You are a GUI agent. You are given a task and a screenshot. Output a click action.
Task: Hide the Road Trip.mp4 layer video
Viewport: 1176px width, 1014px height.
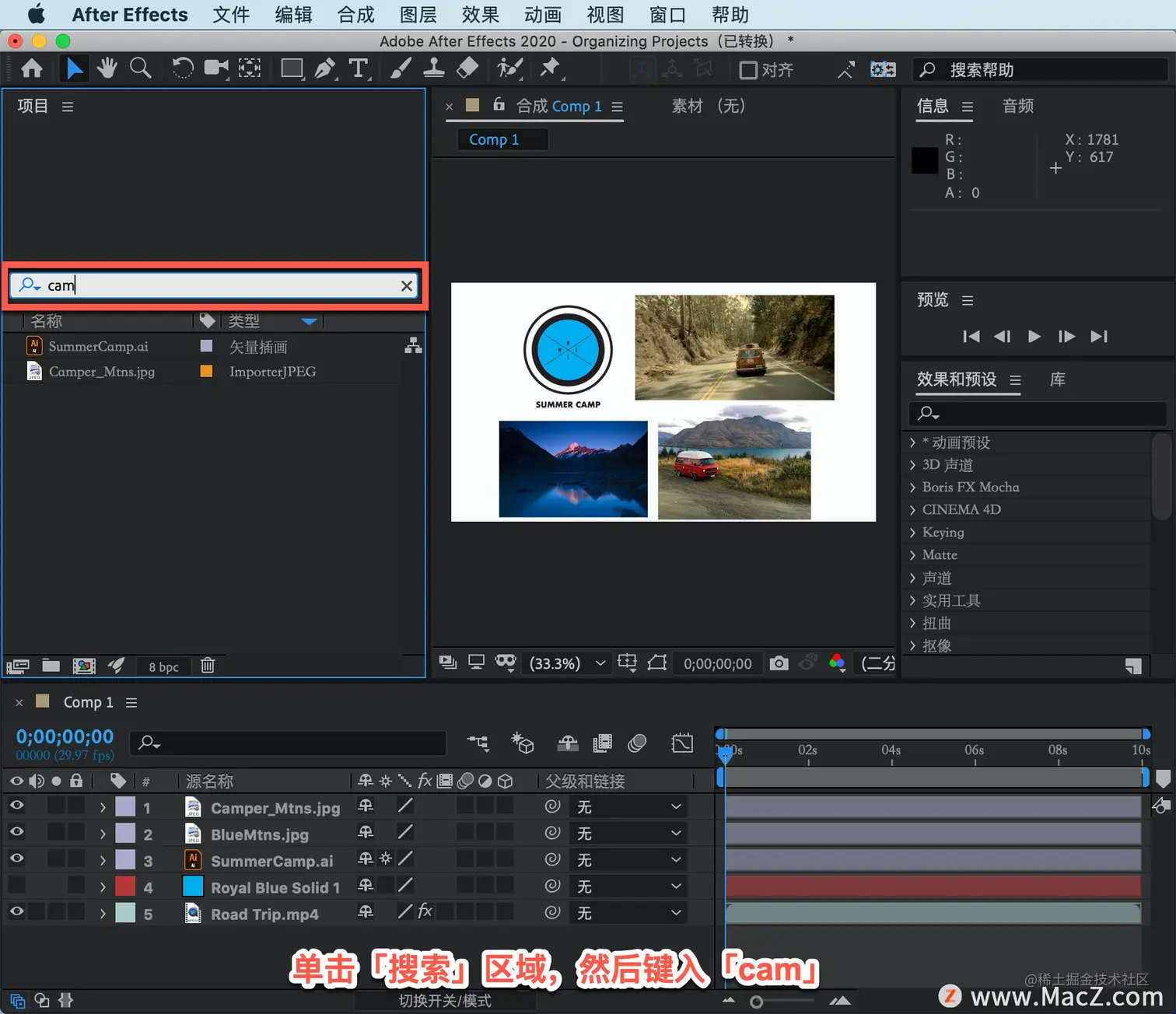(x=16, y=911)
